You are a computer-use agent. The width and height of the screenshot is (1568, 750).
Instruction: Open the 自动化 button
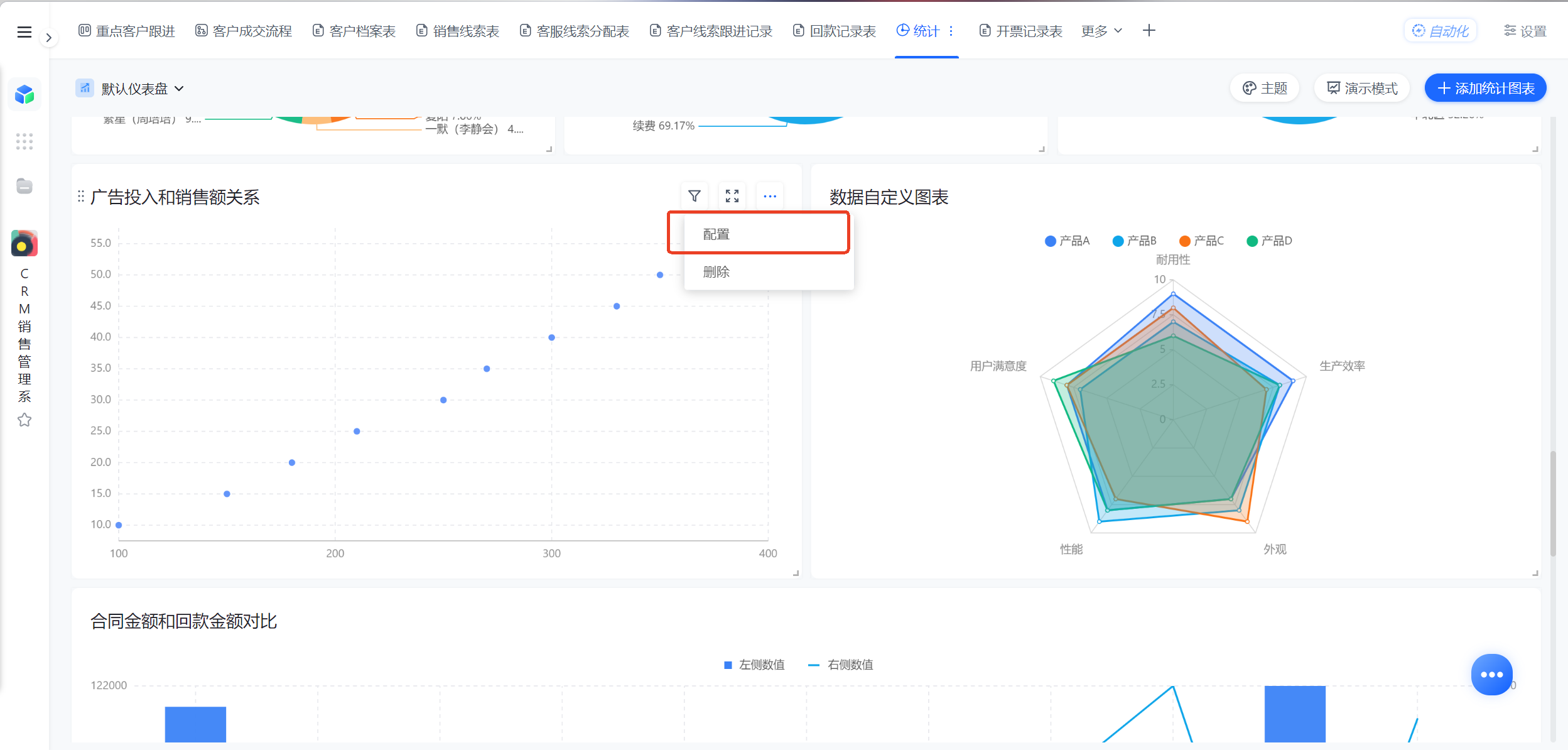pyautogui.click(x=1441, y=31)
